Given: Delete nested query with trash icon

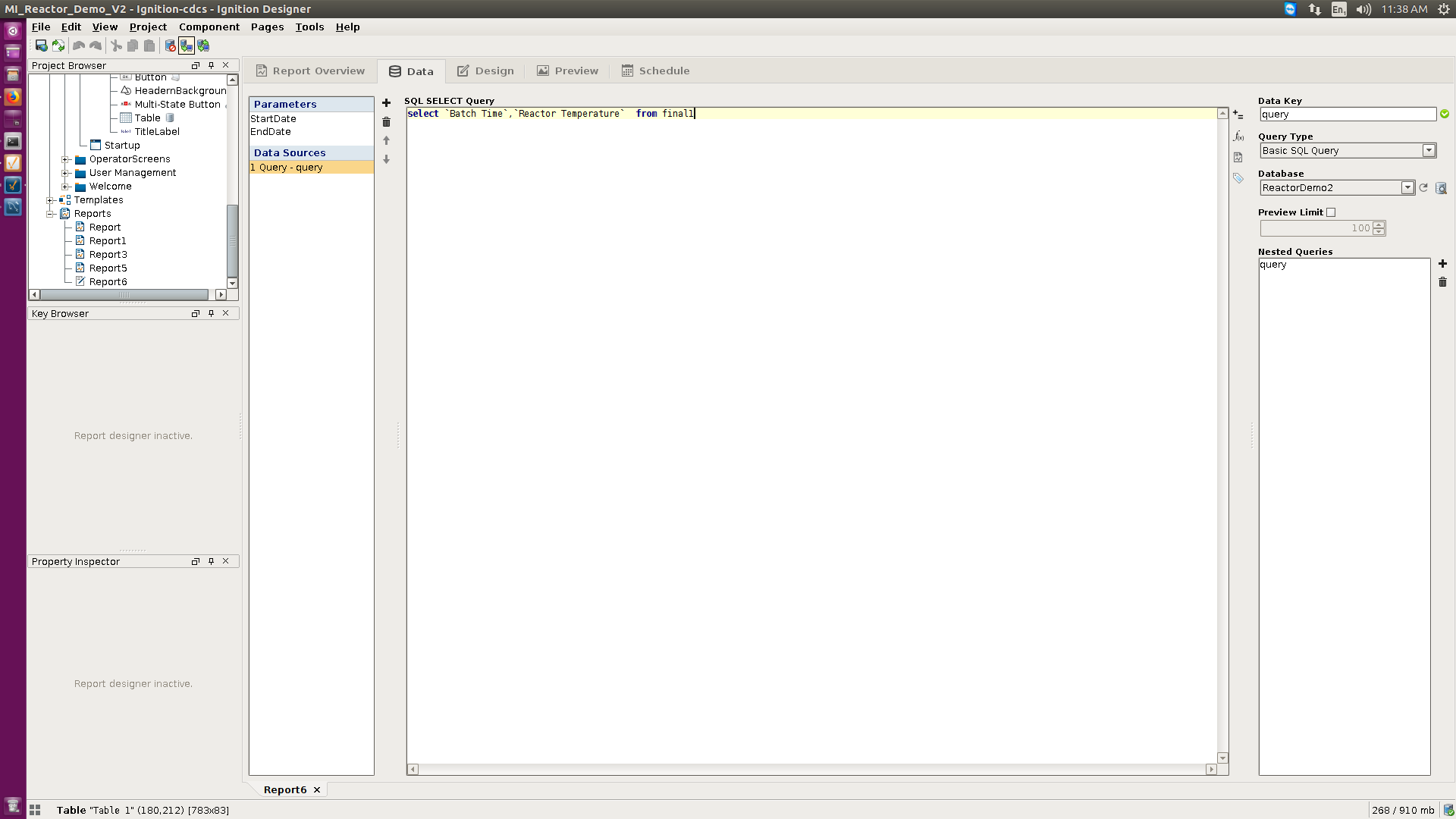Looking at the screenshot, I should pyautogui.click(x=1442, y=282).
